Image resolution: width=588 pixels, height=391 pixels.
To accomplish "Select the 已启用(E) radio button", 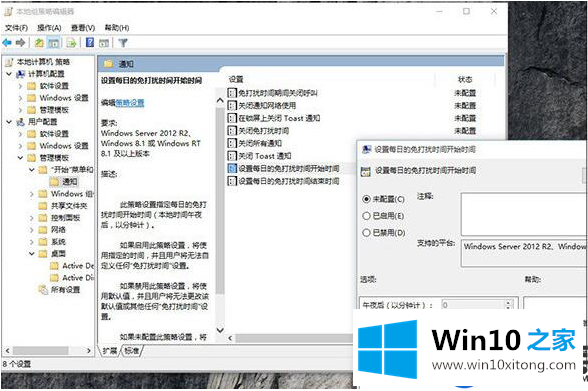I will pos(366,216).
